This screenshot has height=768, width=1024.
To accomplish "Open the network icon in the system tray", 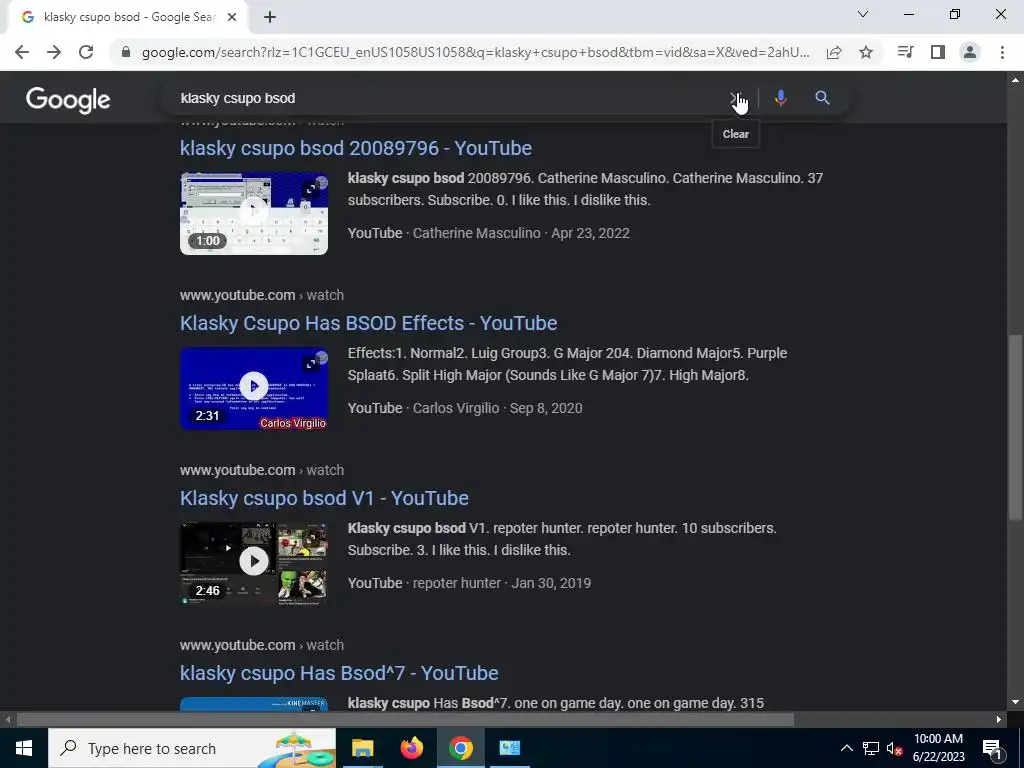I will (x=871, y=748).
